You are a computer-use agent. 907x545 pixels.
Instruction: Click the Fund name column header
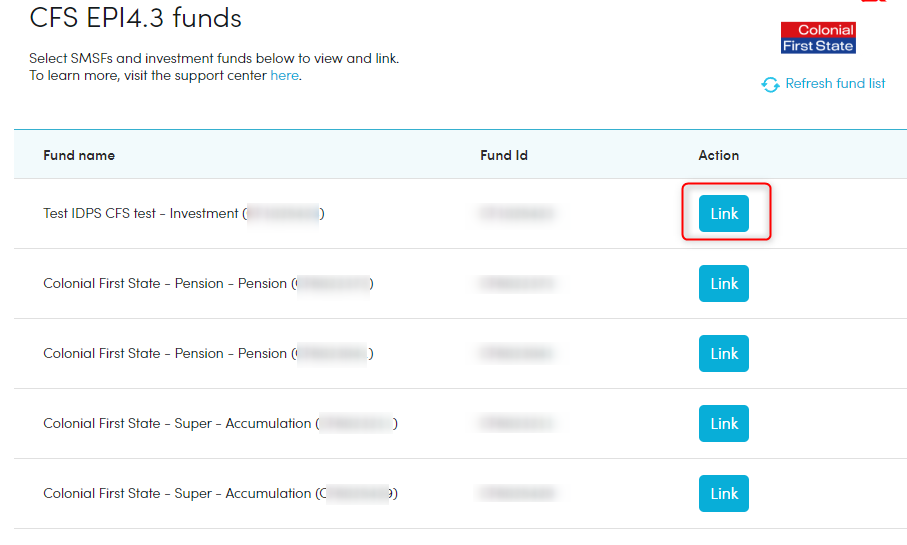click(79, 155)
